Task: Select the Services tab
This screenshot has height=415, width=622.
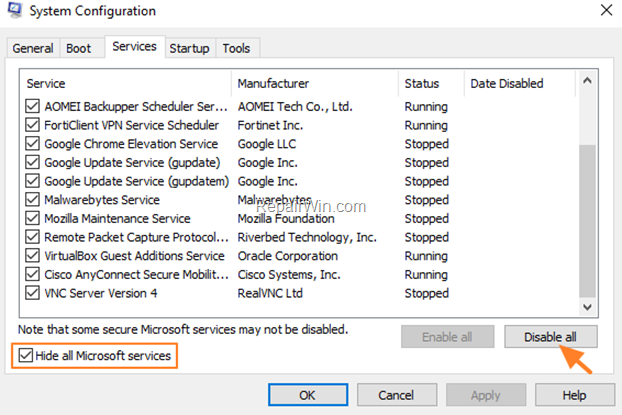Action: (134, 47)
